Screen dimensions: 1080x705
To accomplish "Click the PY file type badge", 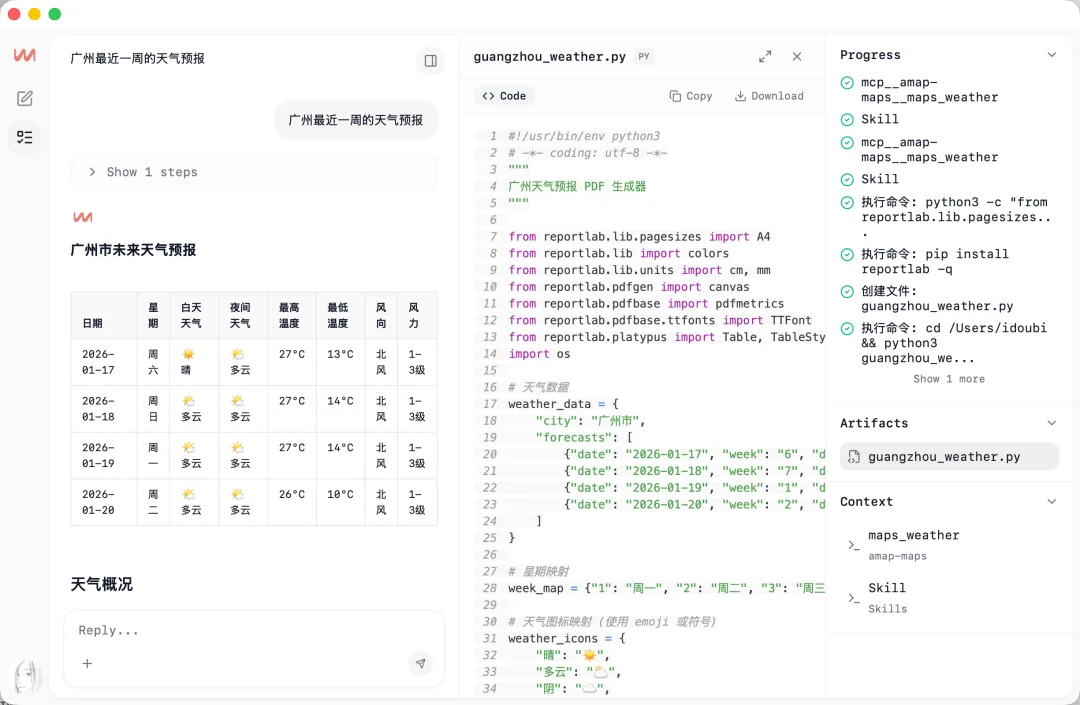I will [x=643, y=57].
